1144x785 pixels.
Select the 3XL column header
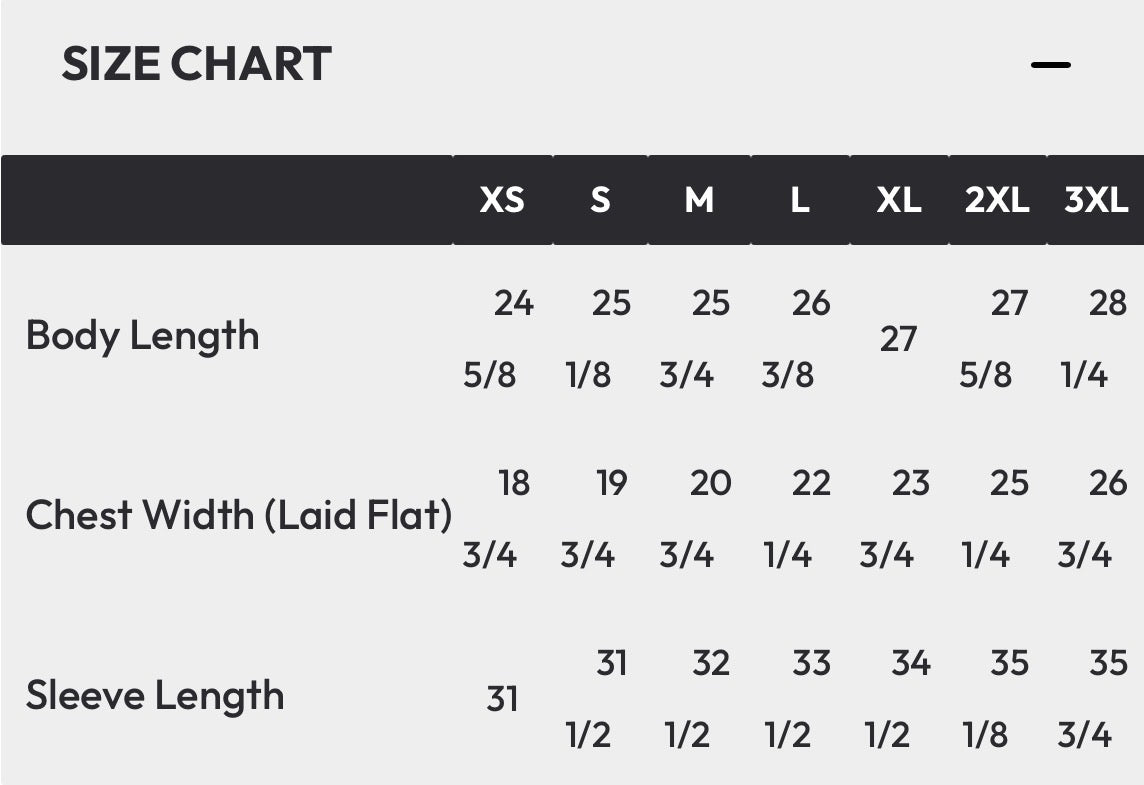click(x=1096, y=200)
